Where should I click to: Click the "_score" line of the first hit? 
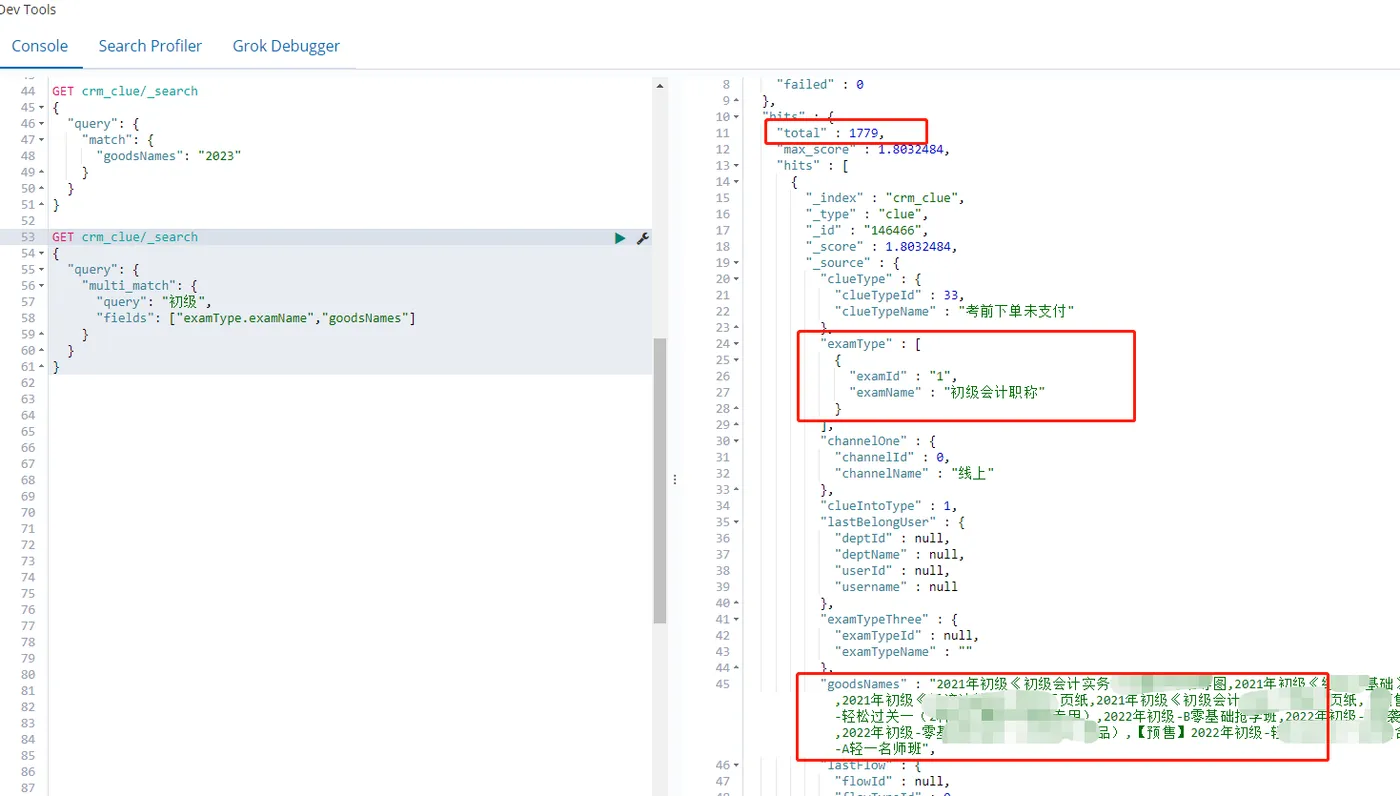click(881, 247)
